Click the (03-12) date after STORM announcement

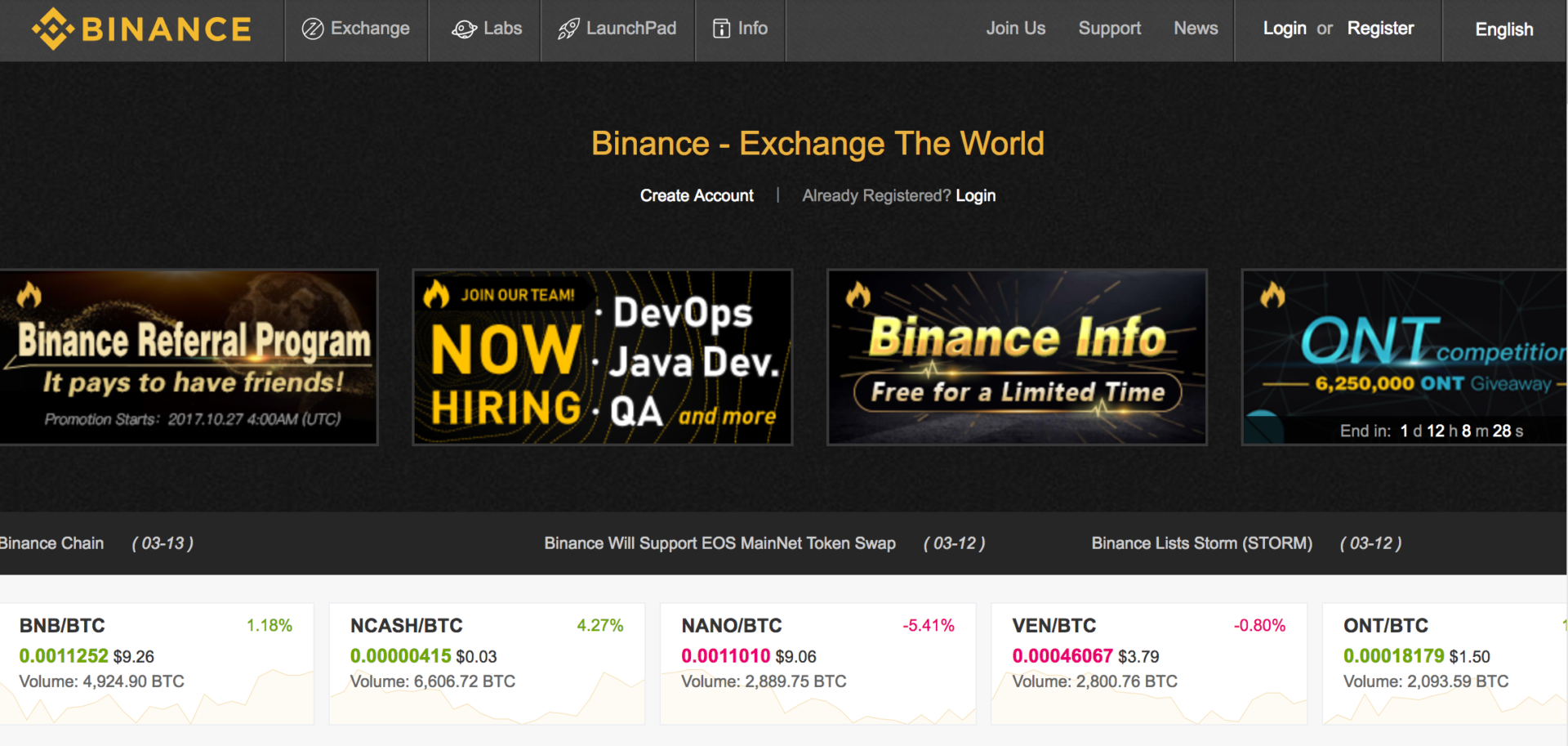[1370, 543]
